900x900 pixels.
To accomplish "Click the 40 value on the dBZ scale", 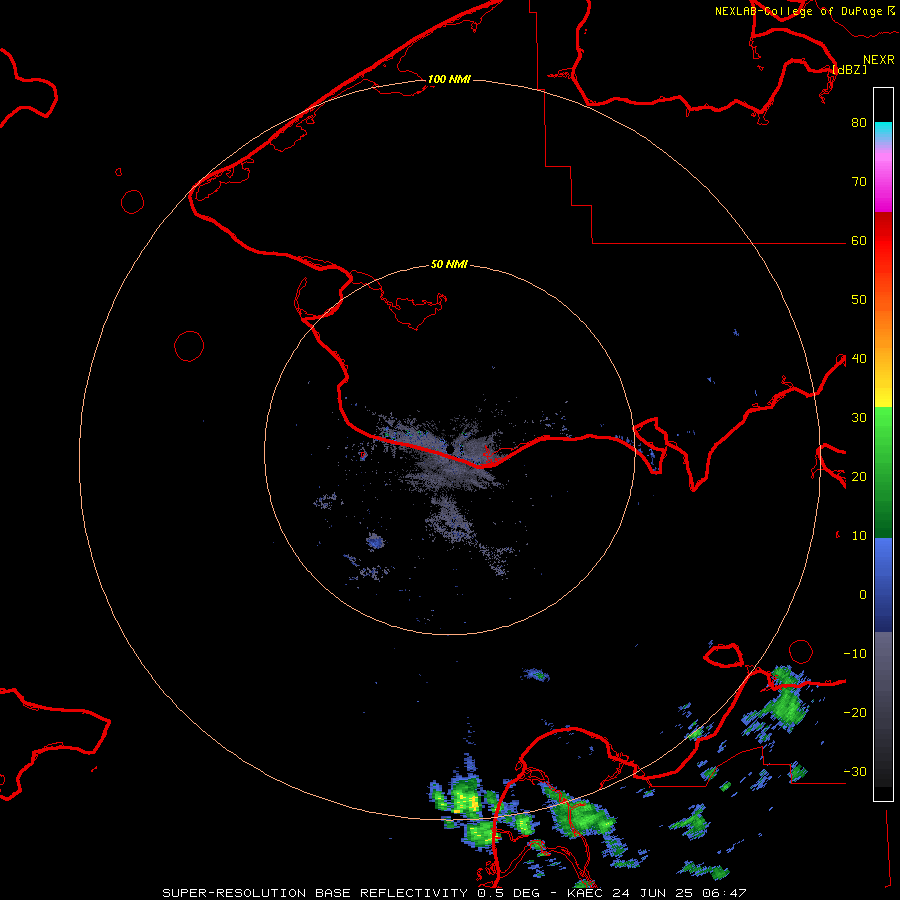I will pyautogui.click(x=859, y=358).
